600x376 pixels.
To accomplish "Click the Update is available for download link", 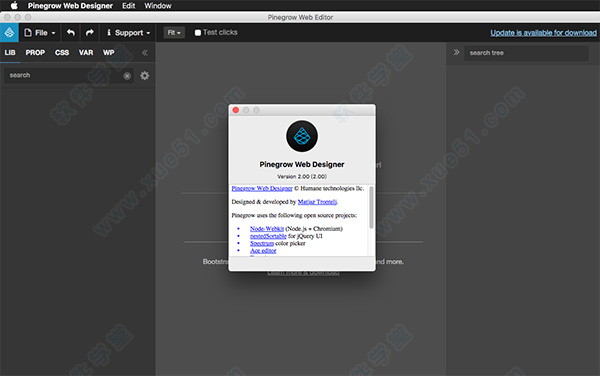I will pos(543,33).
